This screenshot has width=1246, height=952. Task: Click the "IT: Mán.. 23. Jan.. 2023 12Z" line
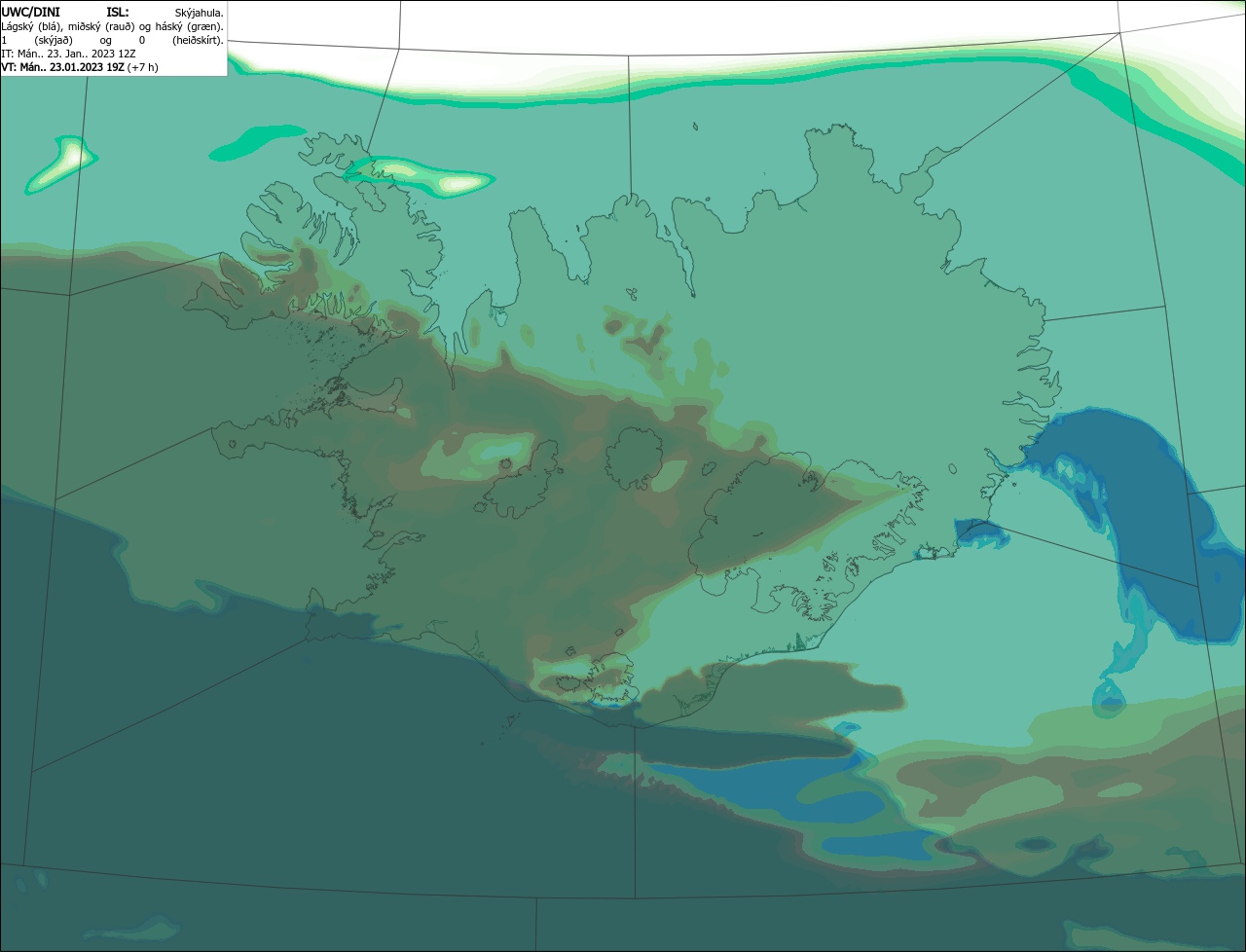coord(68,54)
